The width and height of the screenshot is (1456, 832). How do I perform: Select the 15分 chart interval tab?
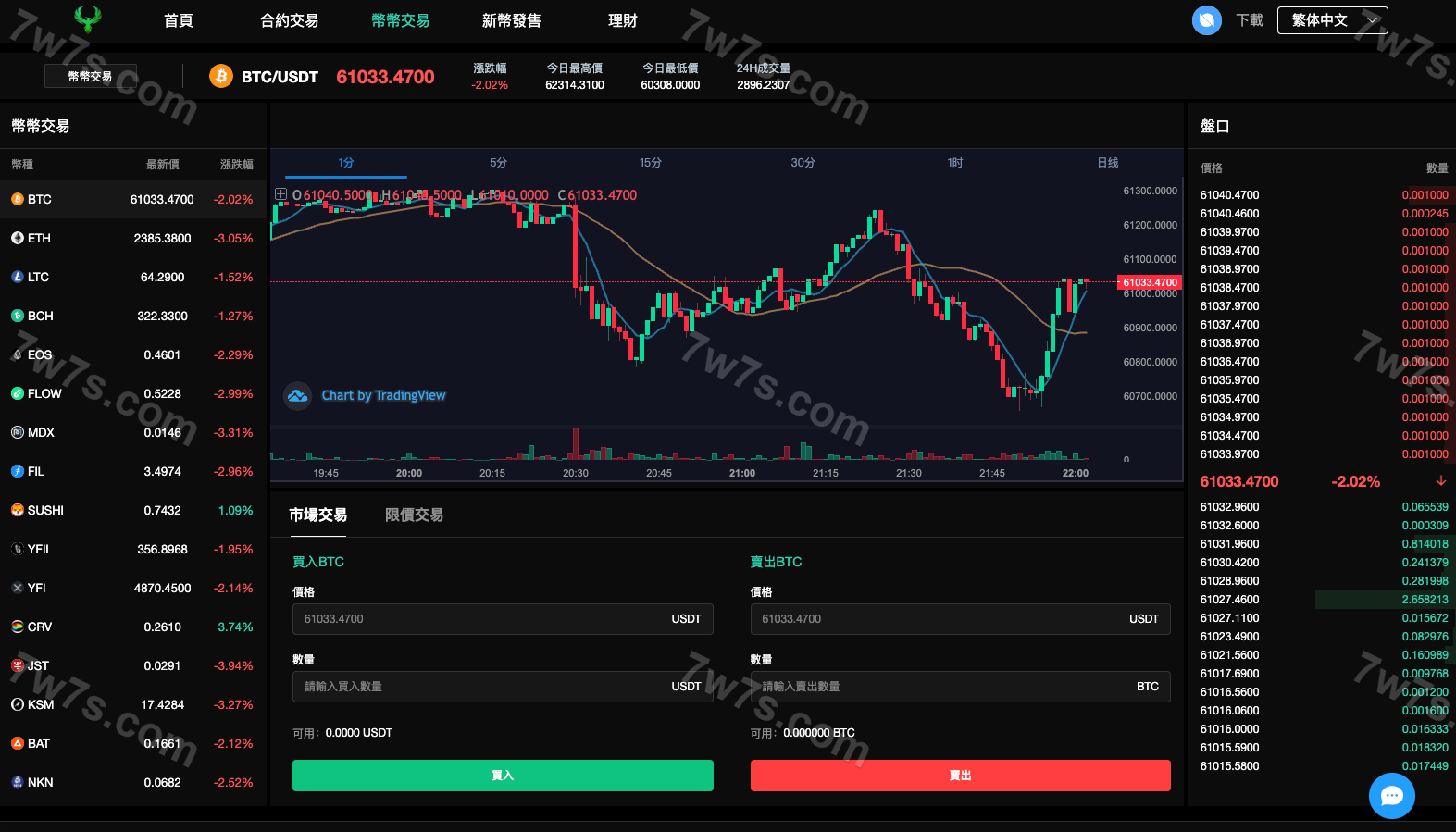pos(651,163)
